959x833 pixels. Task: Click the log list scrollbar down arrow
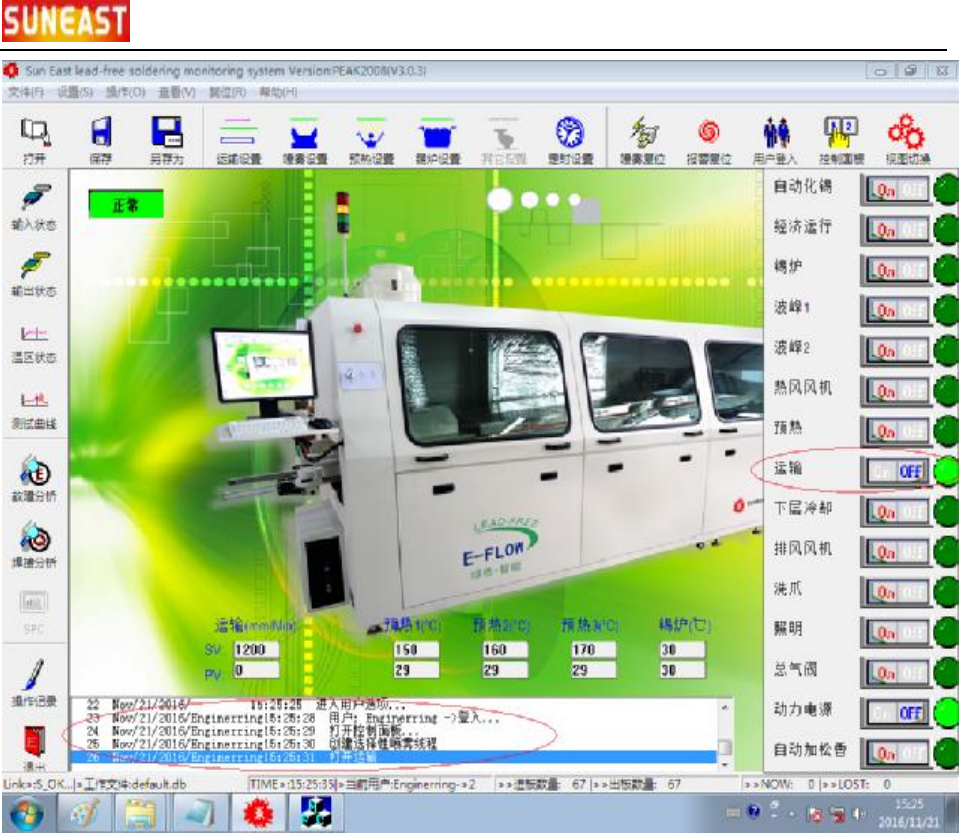tap(725, 764)
